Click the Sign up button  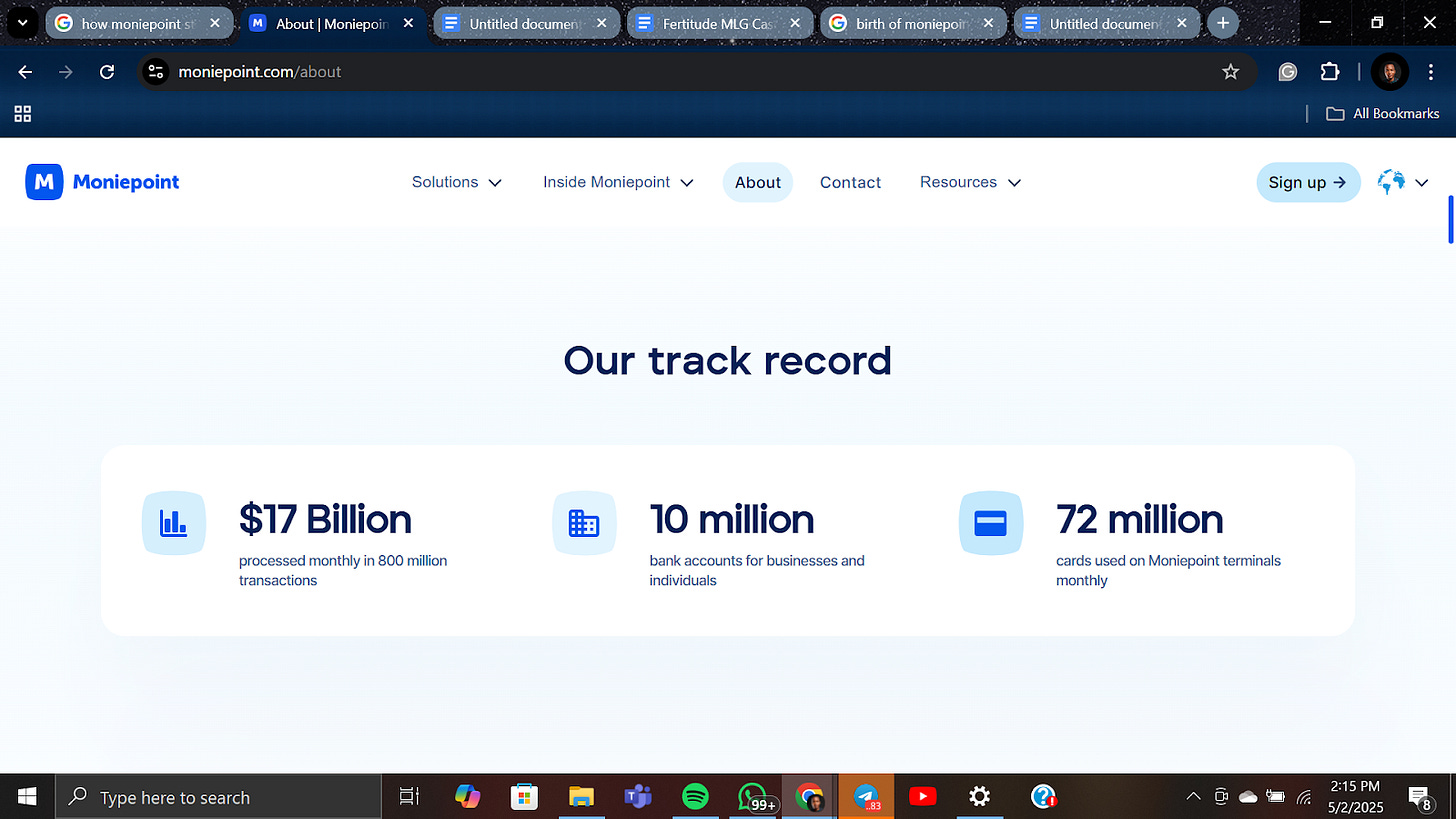point(1308,182)
